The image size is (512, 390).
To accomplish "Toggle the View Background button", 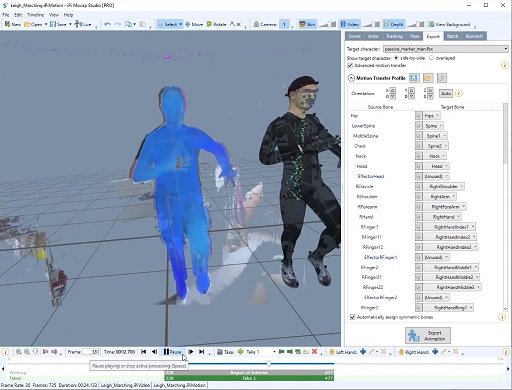I will (449, 24).
